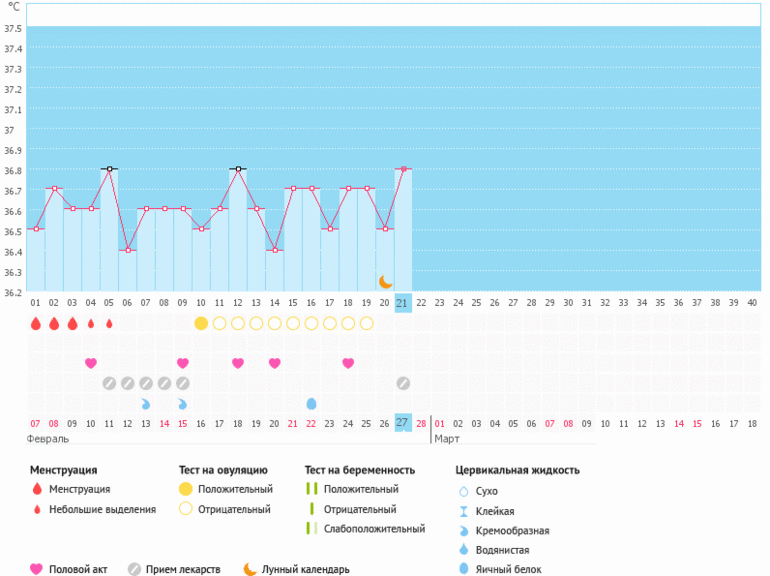Click the negative ovulation test on day 19
Screen dimensions: 770x576
(x=366, y=323)
